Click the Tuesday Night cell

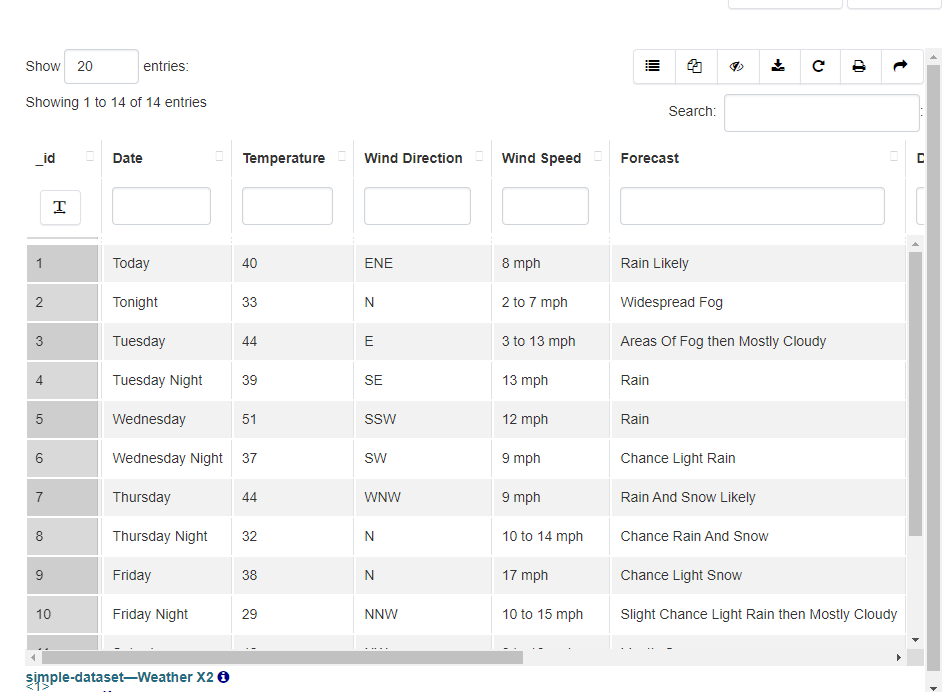[168, 380]
